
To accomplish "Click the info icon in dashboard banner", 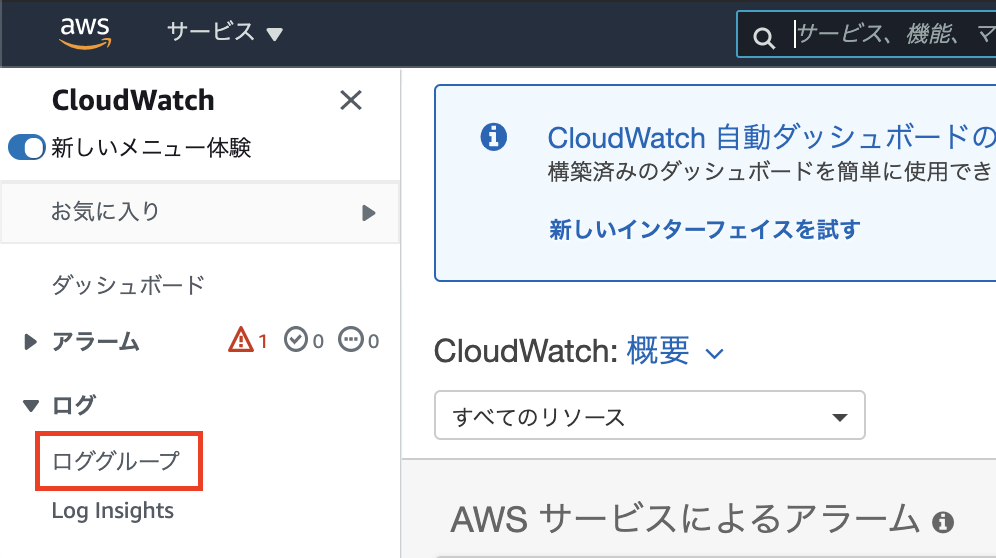I will (494, 137).
